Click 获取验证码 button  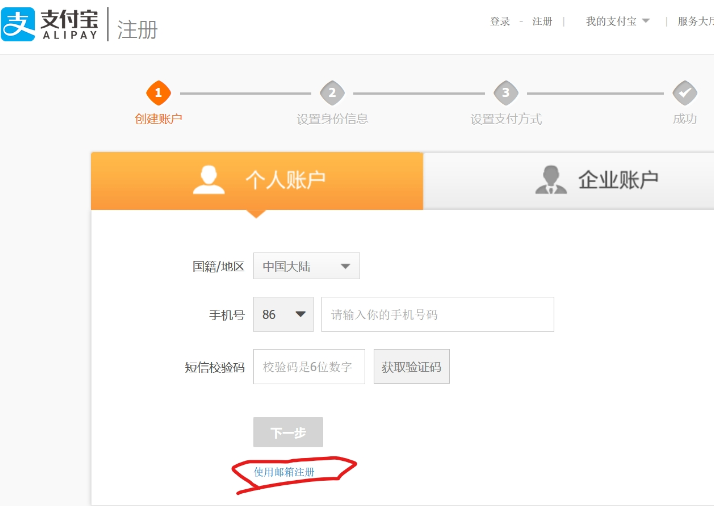click(x=412, y=367)
